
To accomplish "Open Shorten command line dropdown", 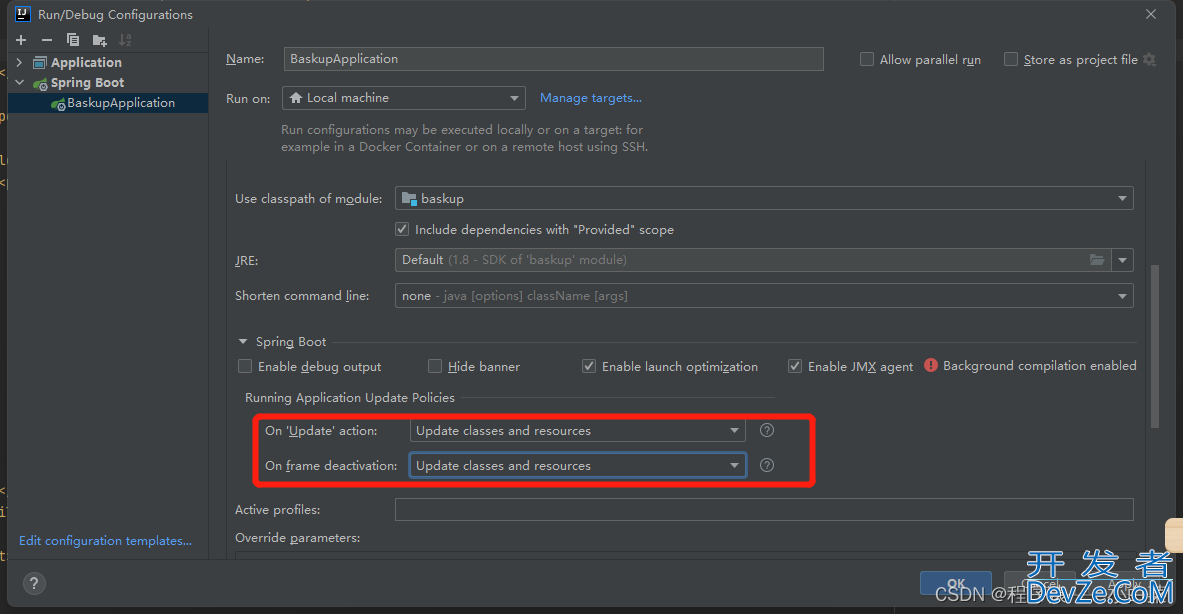I will tap(764, 296).
